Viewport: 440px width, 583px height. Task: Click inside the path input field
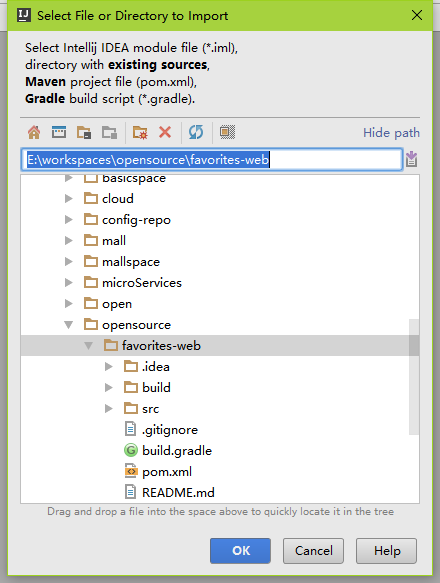(x=212, y=160)
